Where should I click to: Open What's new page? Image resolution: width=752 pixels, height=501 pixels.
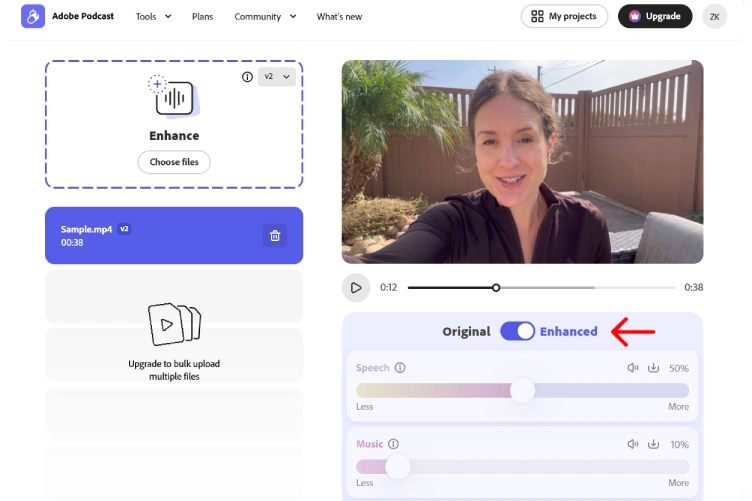pos(339,17)
